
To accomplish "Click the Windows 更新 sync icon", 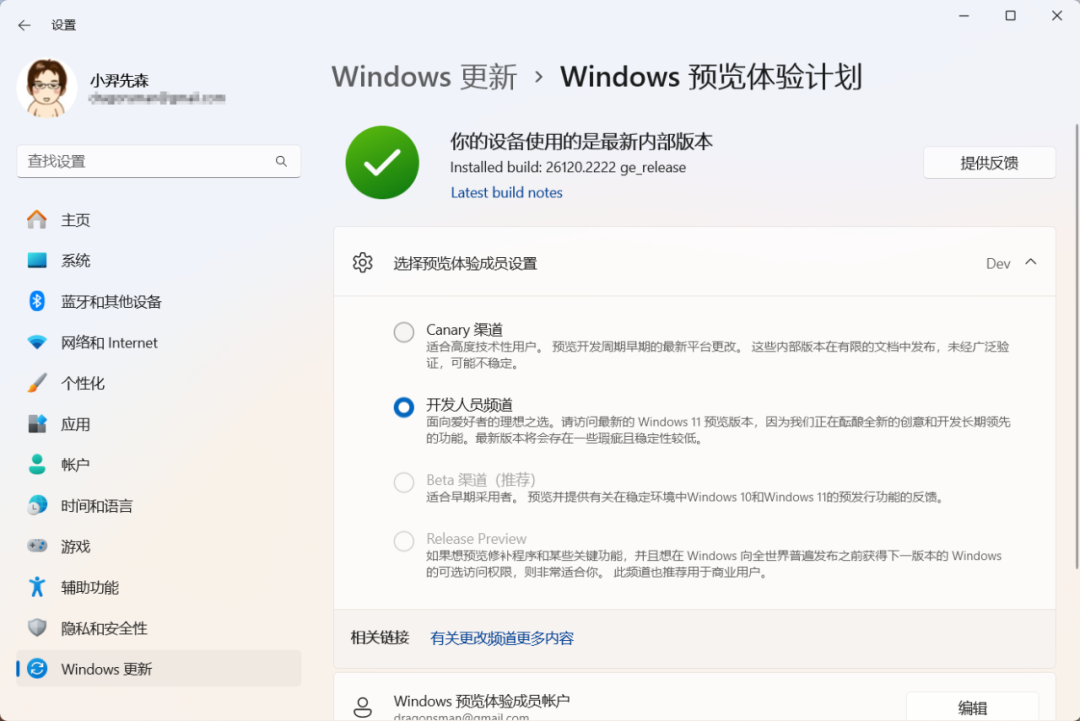I will tap(37, 669).
